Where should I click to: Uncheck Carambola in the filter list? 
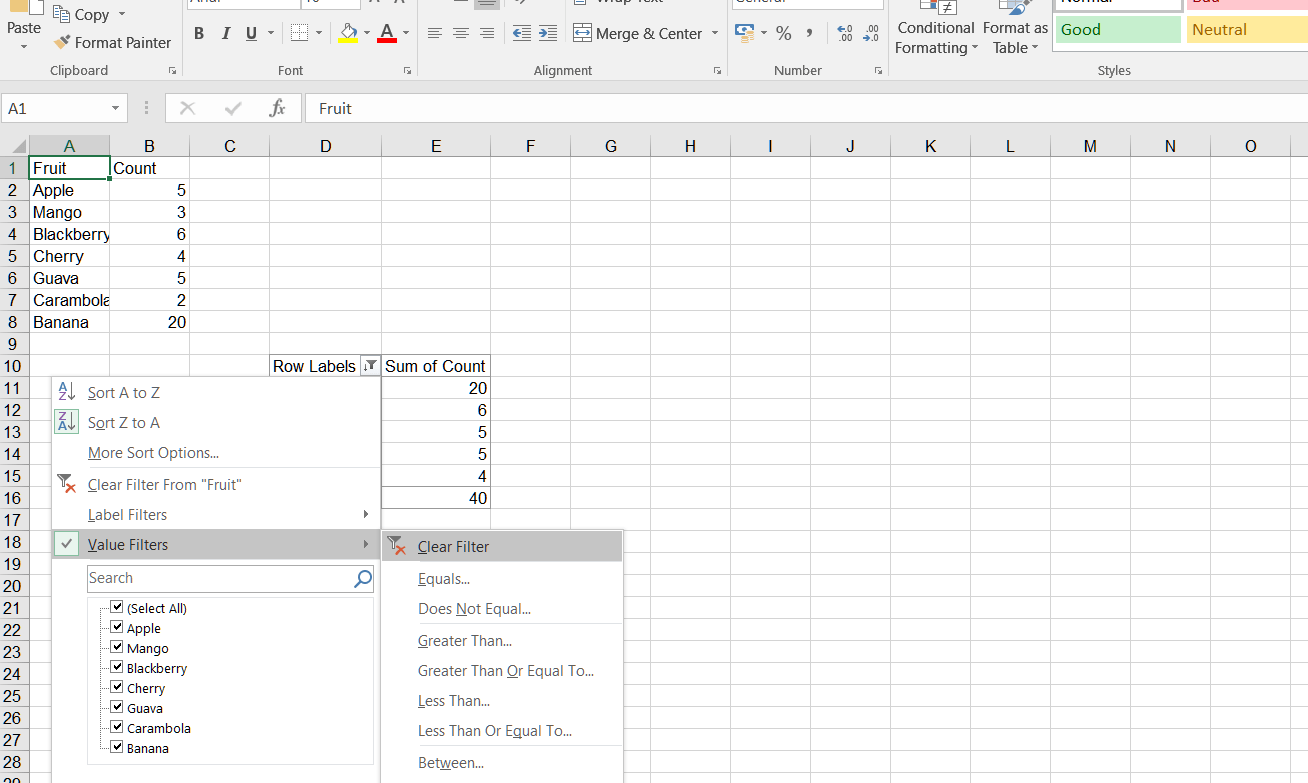(117, 727)
